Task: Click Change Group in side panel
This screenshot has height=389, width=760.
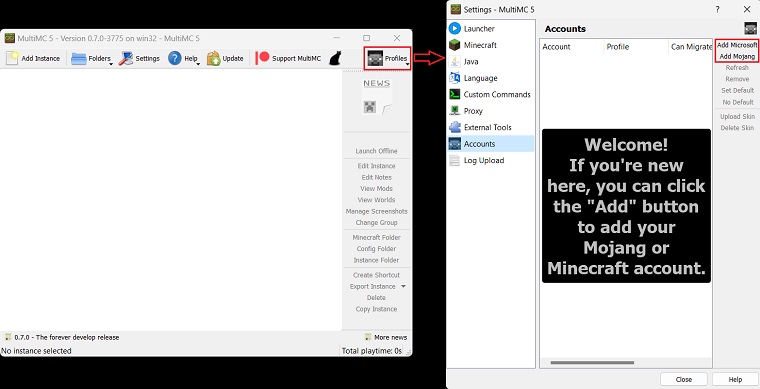Action: point(376,222)
